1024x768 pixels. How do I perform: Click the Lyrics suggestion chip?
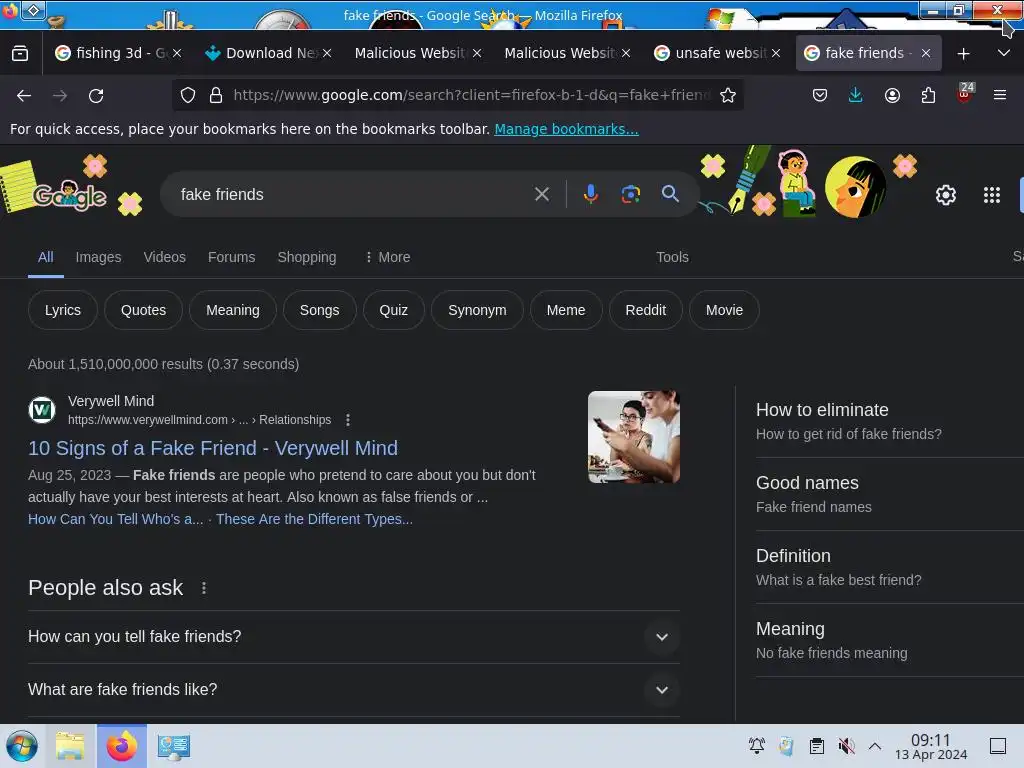(x=63, y=310)
